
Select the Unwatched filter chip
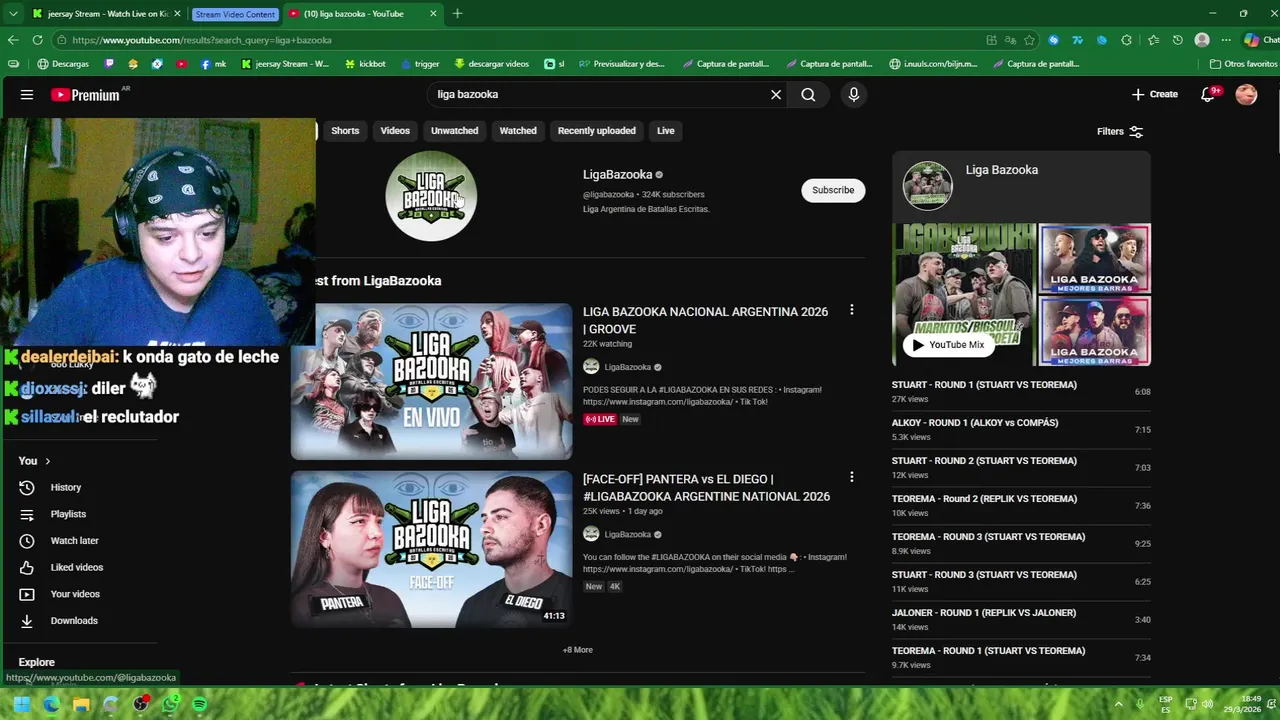(454, 131)
